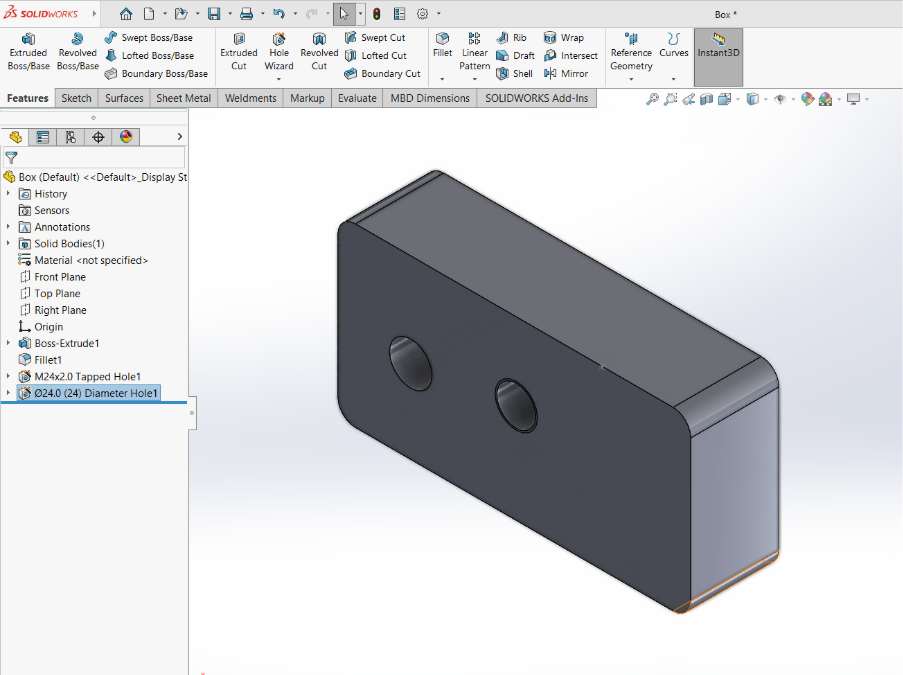
Task: Open the Hole Wizard tool
Action: pyautogui.click(x=279, y=51)
